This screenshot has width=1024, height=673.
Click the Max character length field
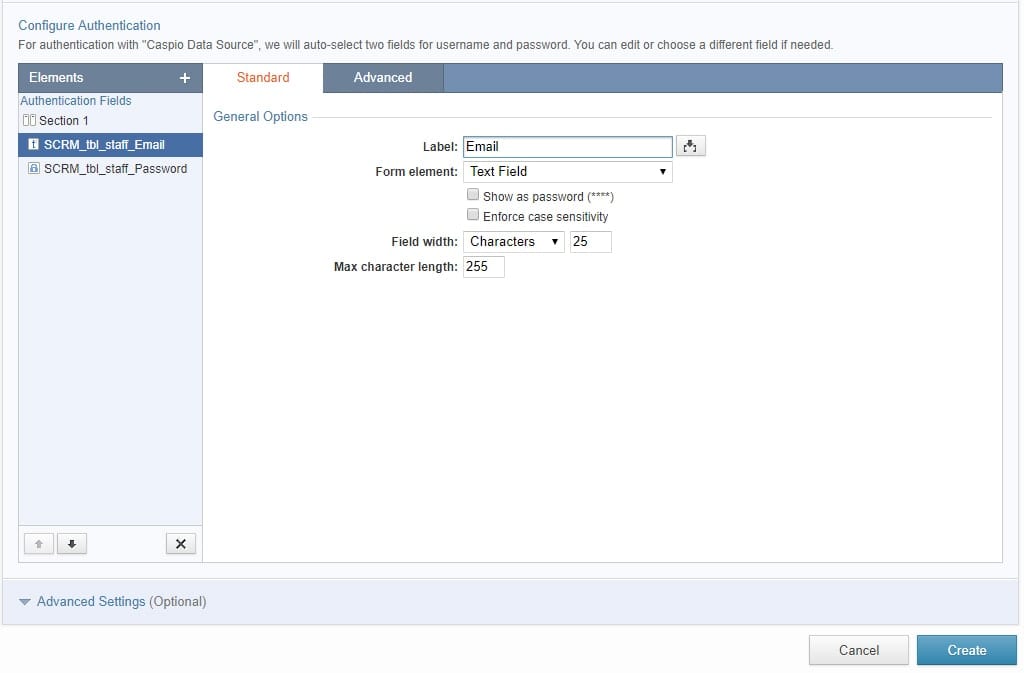click(x=484, y=267)
